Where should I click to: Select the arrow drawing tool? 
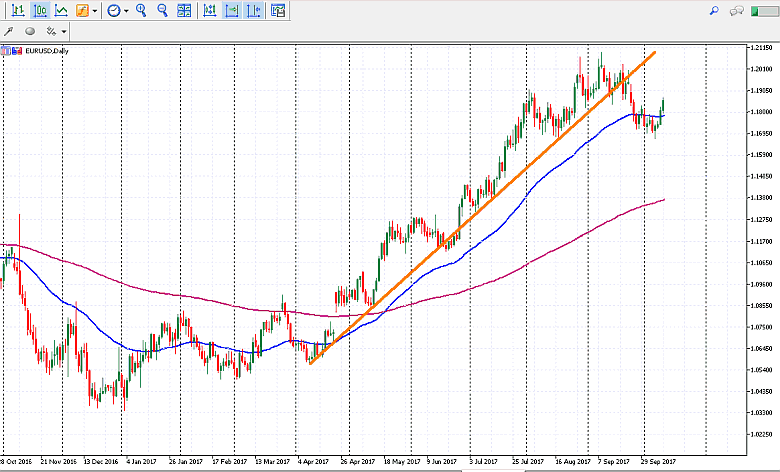pyautogui.click(x=9, y=31)
